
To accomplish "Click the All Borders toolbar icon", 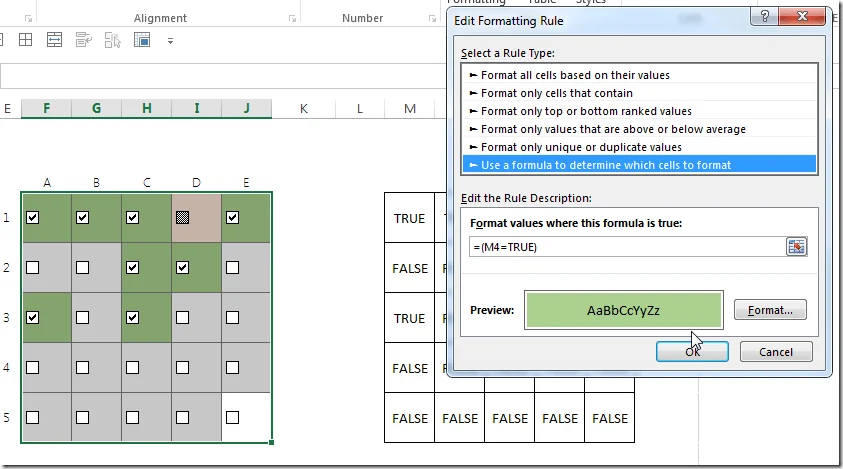I will tap(25, 40).
